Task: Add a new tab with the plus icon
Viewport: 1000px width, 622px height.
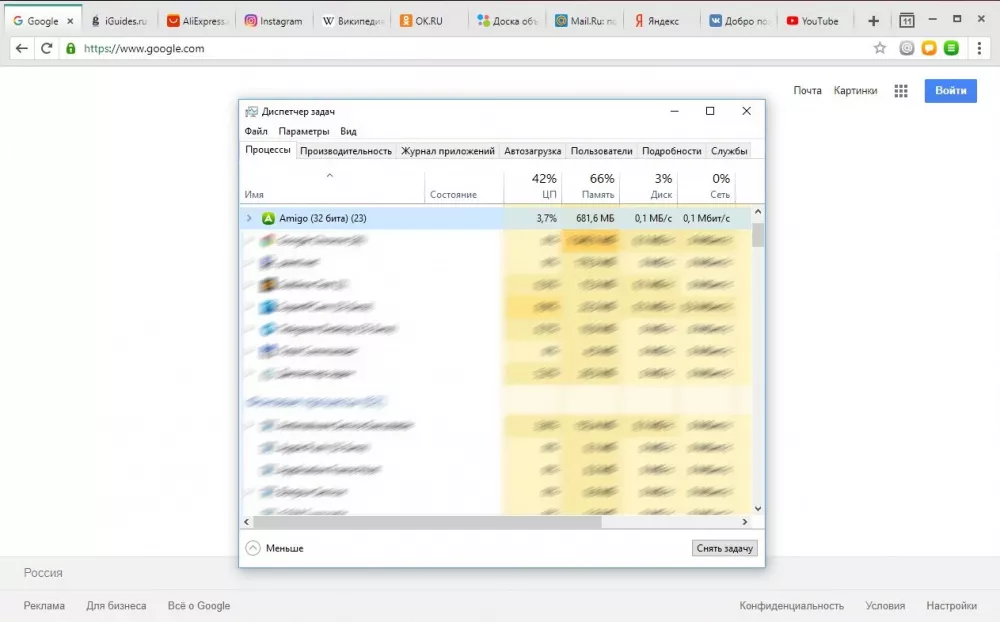Action: [x=873, y=20]
